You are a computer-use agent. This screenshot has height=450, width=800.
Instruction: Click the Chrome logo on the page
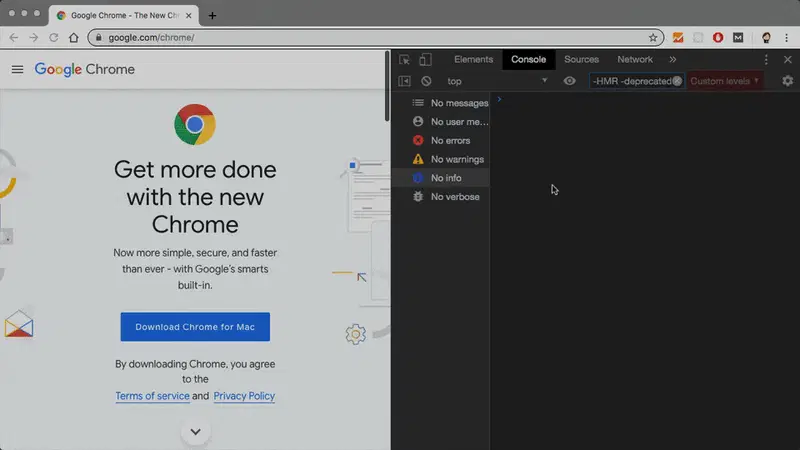coord(195,124)
